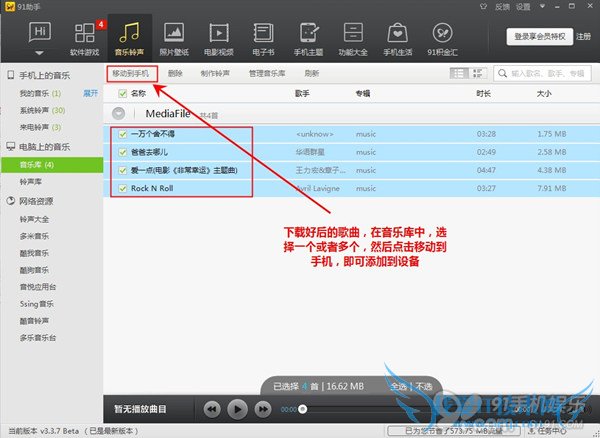This screenshot has height=438, width=600.
Task: Click the red 4 notification badge
Action: pyautogui.click(x=101, y=24)
